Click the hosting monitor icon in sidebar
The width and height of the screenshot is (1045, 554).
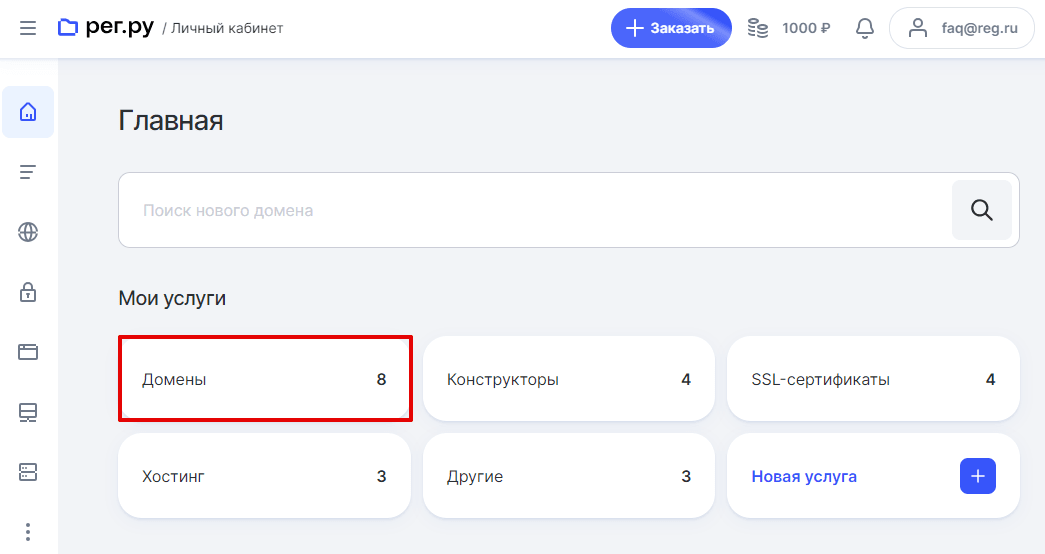tap(28, 412)
